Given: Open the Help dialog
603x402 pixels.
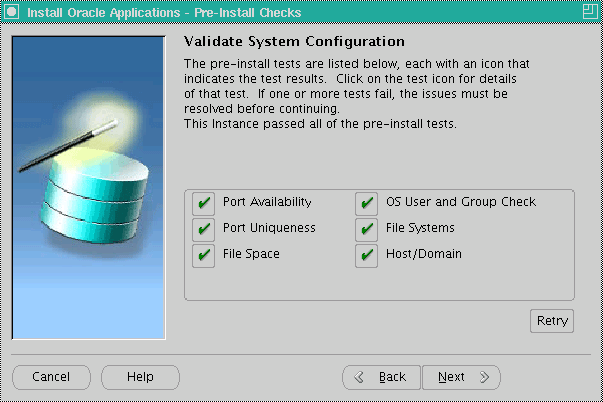Looking at the screenshot, I should click(140, 377).
